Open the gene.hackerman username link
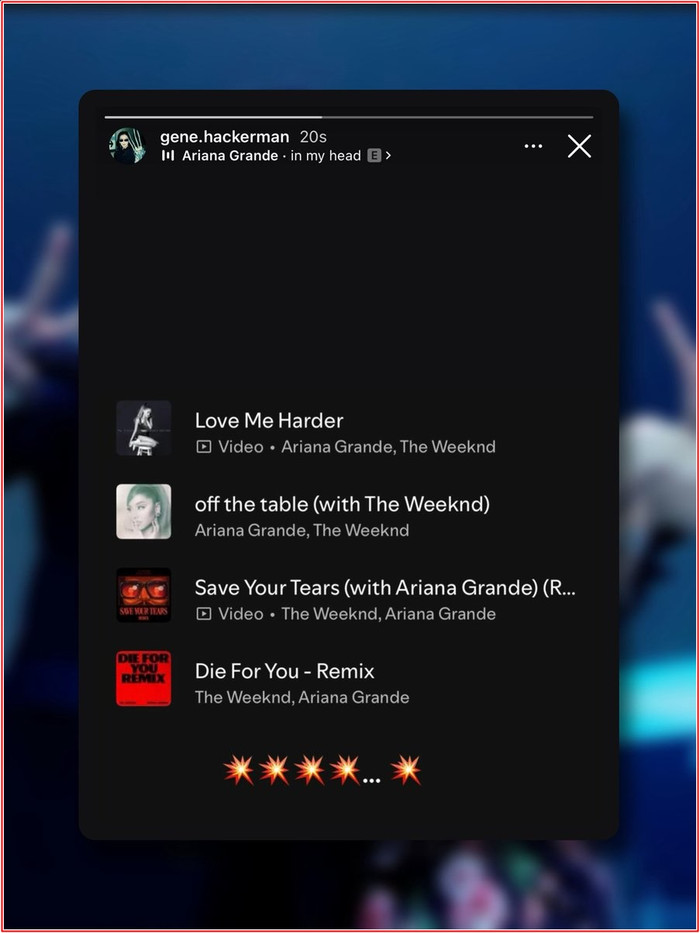The image size is (700, 933). [224, 137]
